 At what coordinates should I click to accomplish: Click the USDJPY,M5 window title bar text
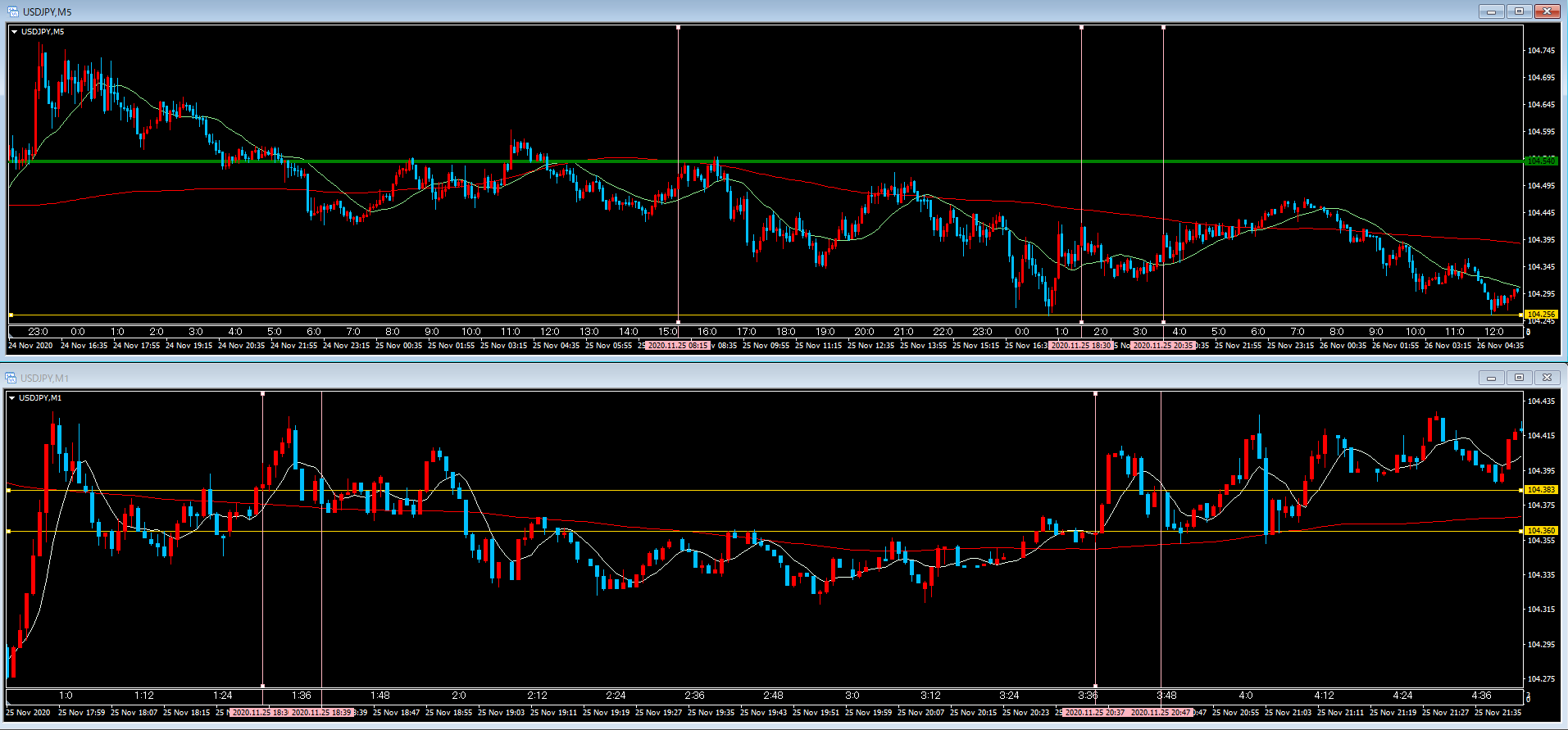(x=47, y=11)
